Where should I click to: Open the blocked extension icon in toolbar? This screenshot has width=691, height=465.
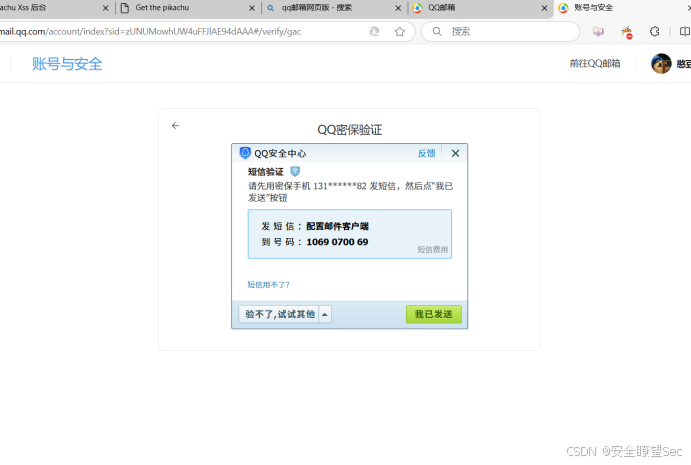pyautogui.click(x=627, y=32)
